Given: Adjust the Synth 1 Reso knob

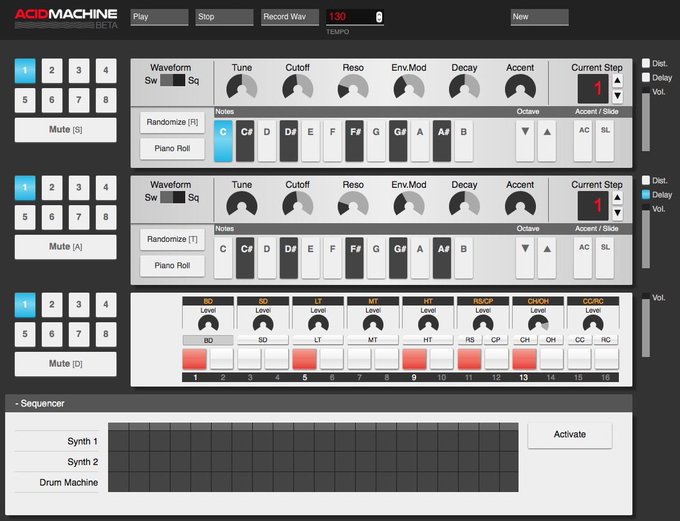Looking at the screenshot, I should [353, 86].
